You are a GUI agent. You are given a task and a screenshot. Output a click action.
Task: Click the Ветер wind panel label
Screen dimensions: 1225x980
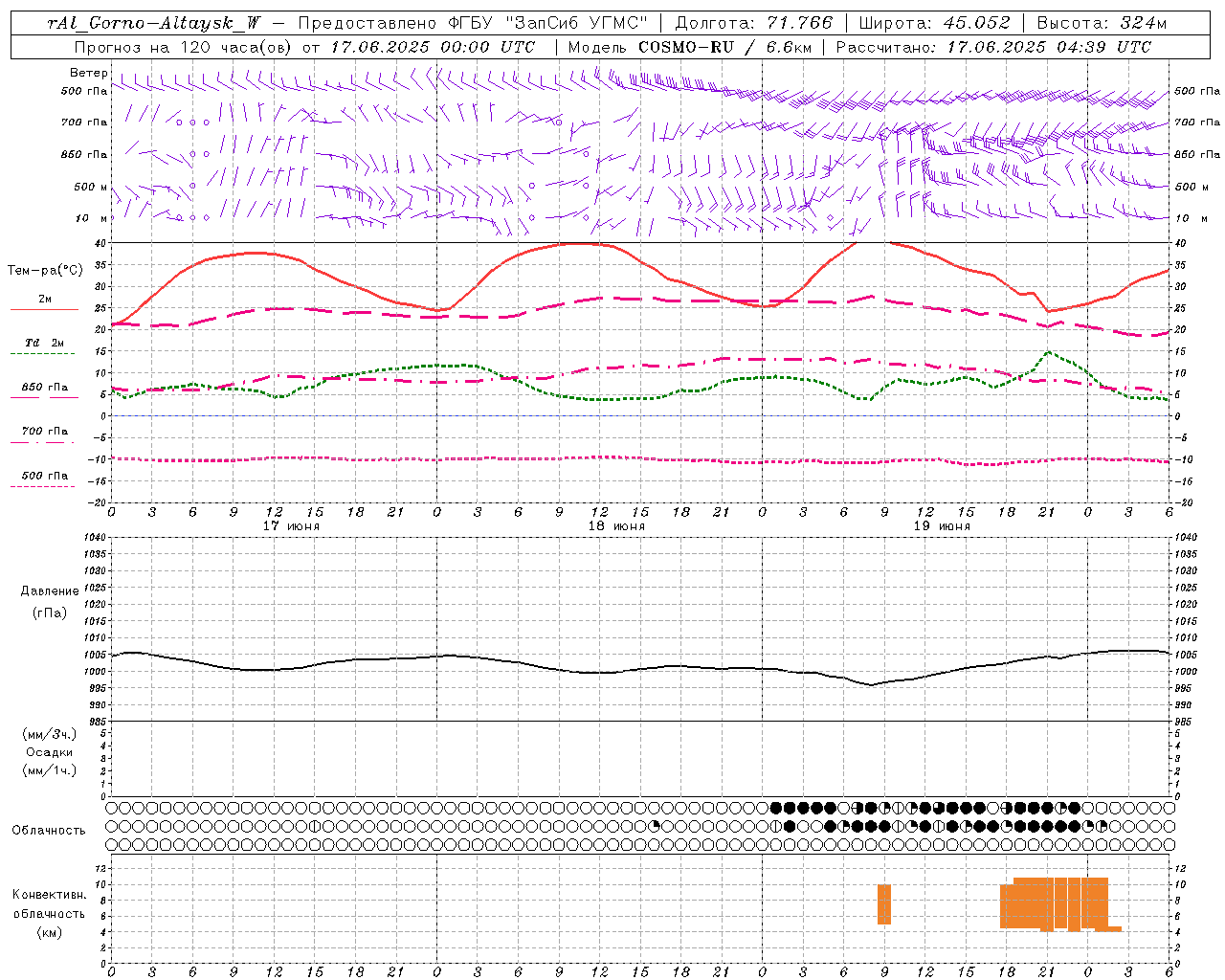coord(89,73)
